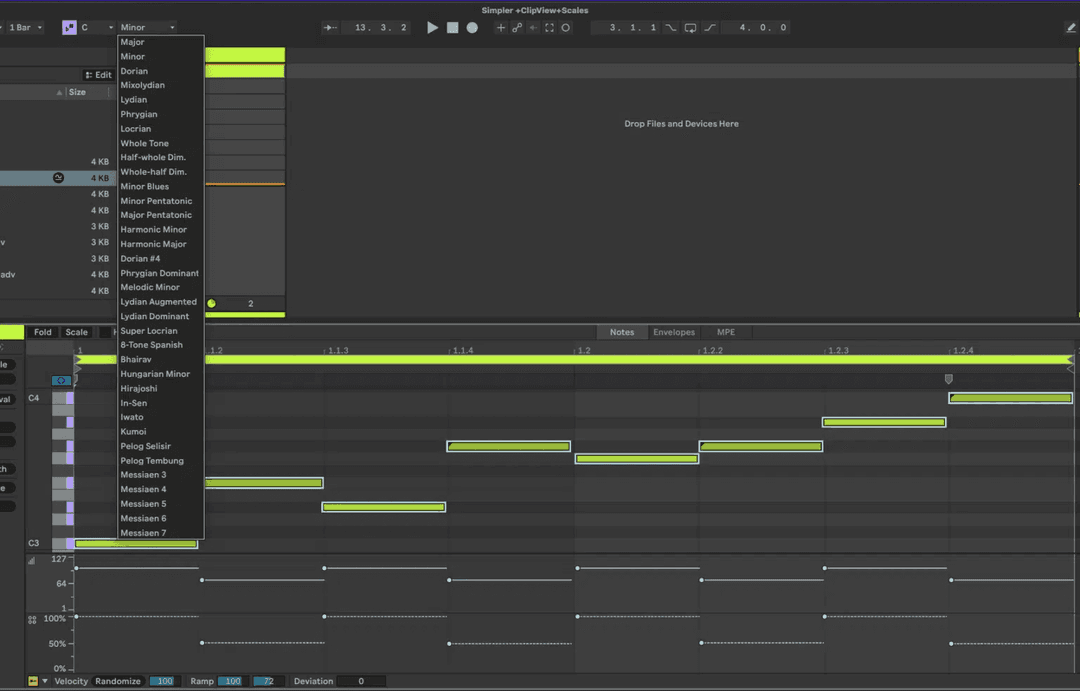The width and height of the screenshot is (1080, 691).
Task: Click the transport Play button
Action: (433, 28)
